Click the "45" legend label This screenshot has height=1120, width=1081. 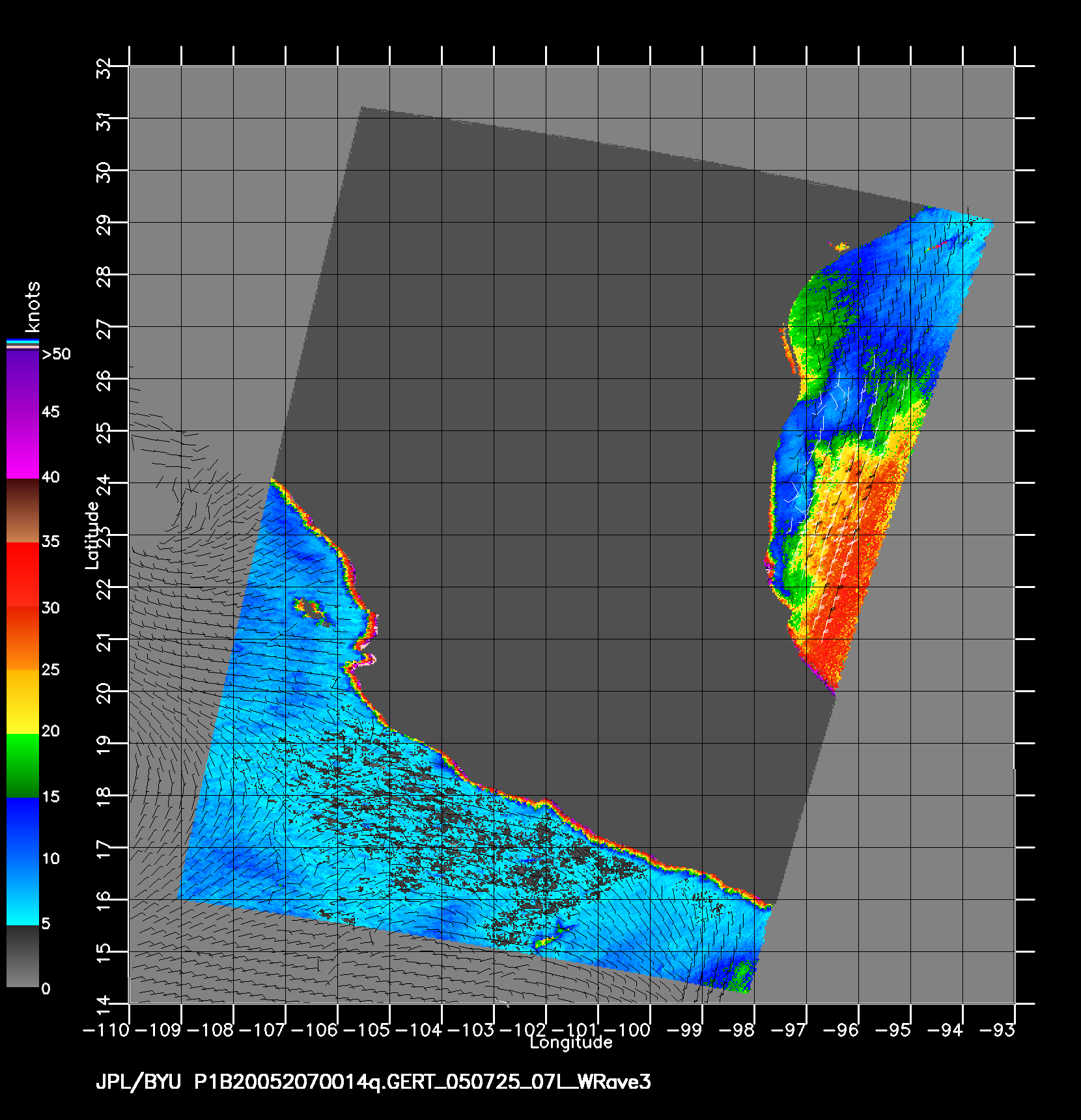pos(51,412)
